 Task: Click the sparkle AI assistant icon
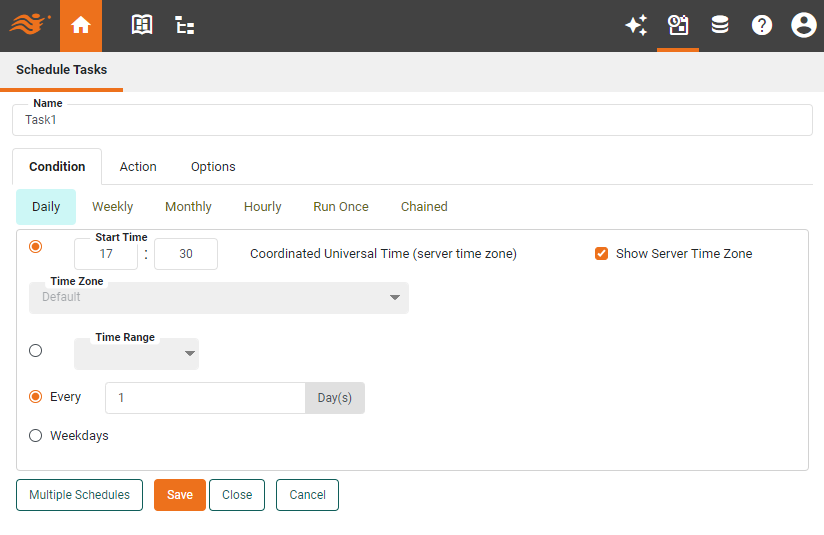[636, 26]
